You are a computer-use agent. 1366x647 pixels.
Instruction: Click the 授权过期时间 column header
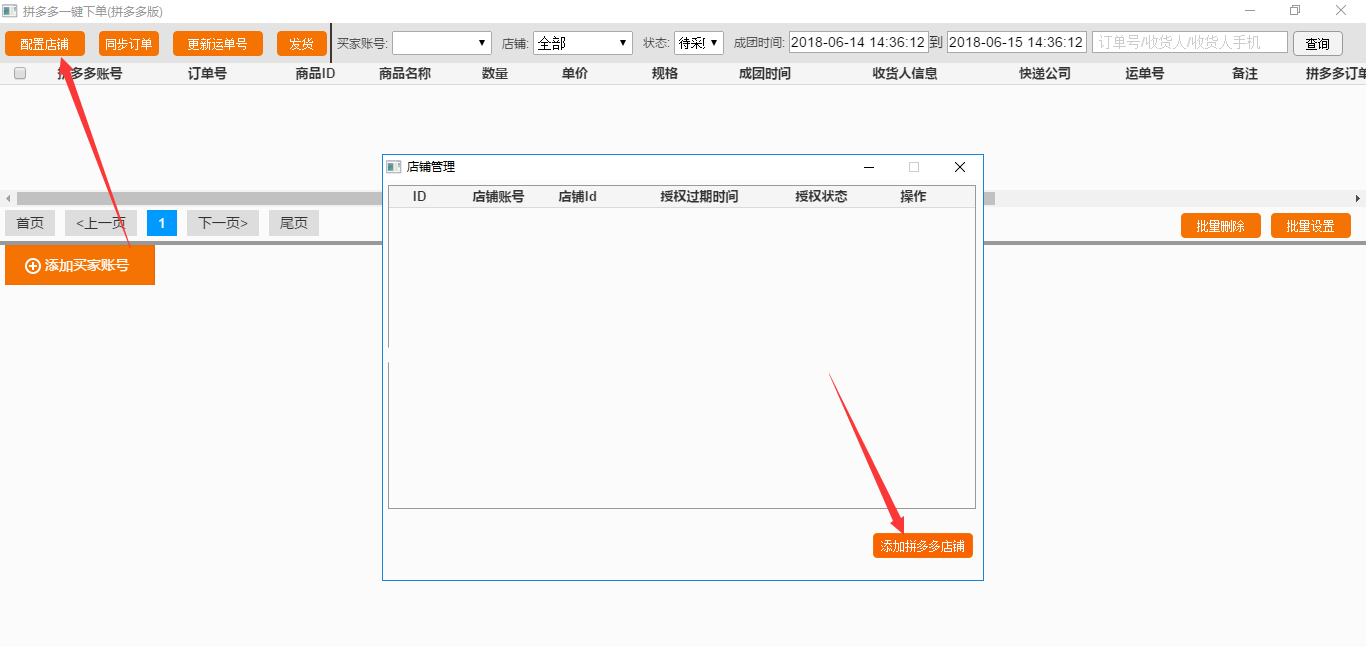(x=699, y=197)
